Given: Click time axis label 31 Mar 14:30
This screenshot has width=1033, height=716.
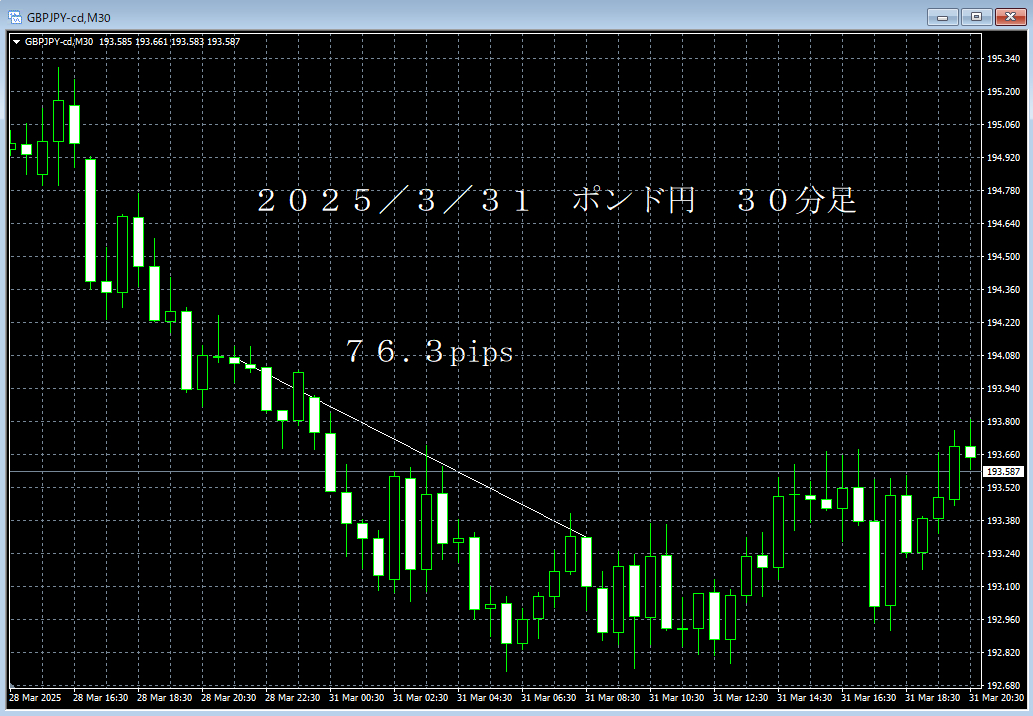Looking at the screenshot, I should point(804,698).
